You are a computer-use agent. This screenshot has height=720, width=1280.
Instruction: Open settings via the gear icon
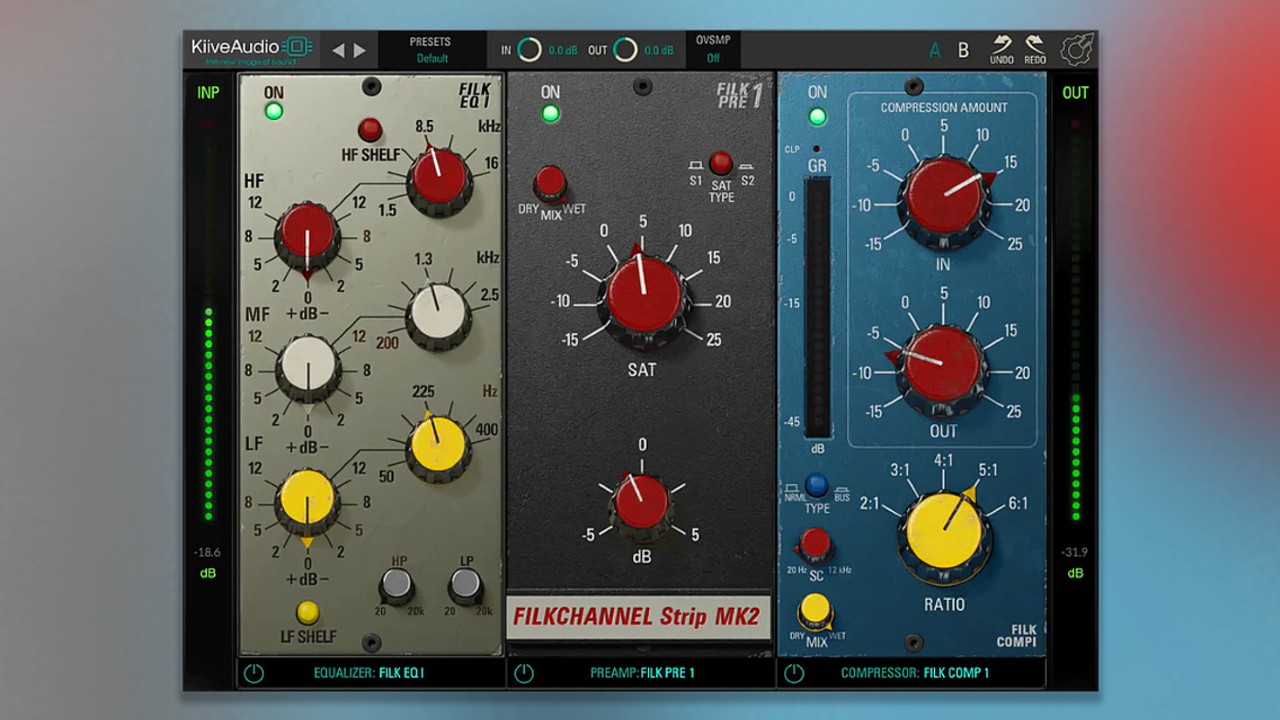pyautogui.click(x=1077, y=50)
